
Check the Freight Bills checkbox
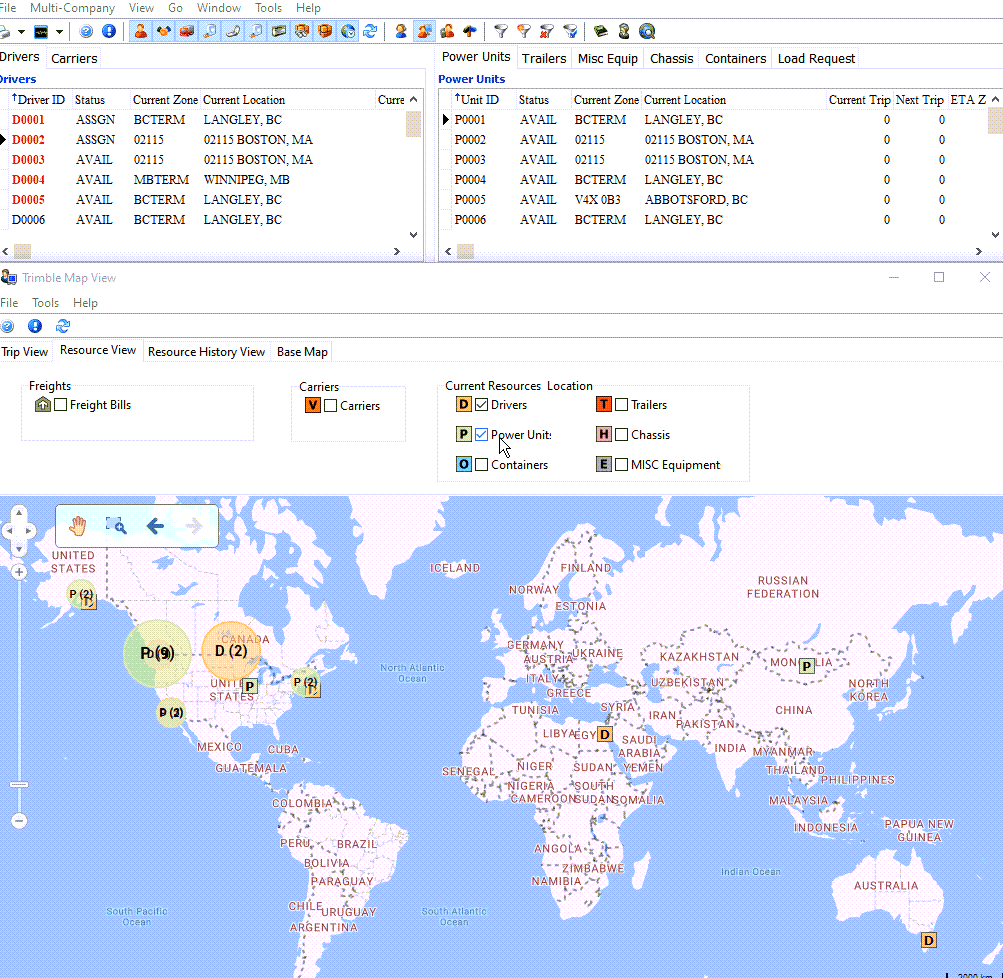[x=62, y=405]
